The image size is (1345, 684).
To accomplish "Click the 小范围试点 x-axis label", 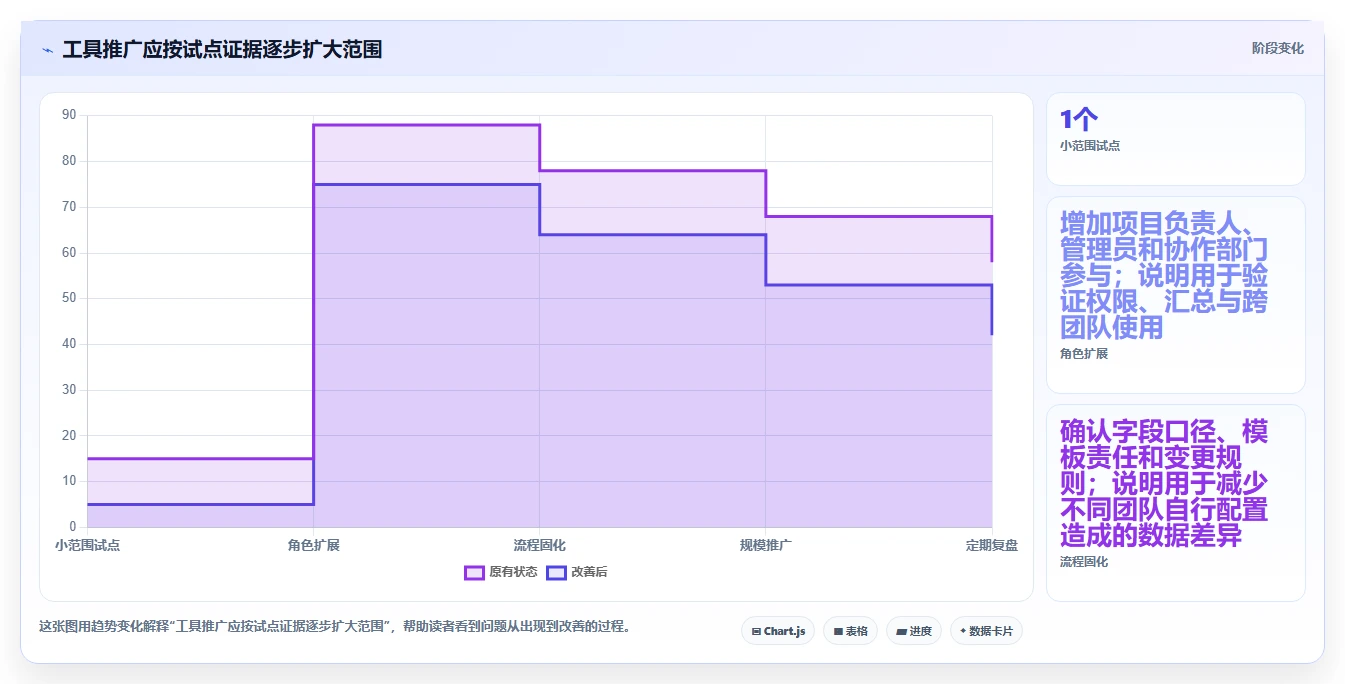I will coord(87,545).
